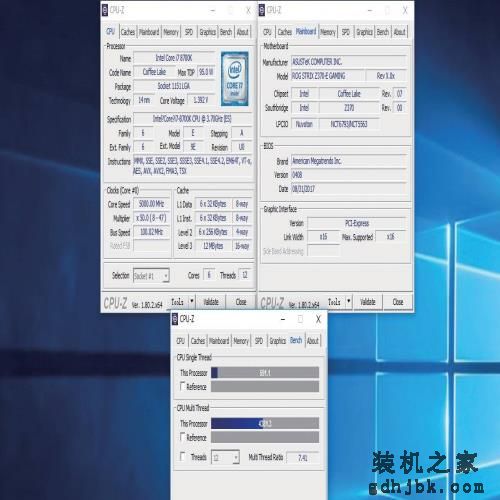Click the Multiplier value field
This screenshot has height=500, width=500.
pyautogui.click(x=151, y=218)
